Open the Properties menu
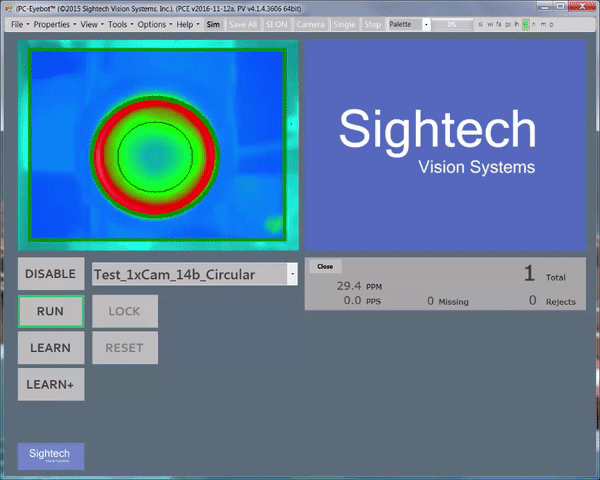This screenshot has height=480, width=600. coord(53,24)
